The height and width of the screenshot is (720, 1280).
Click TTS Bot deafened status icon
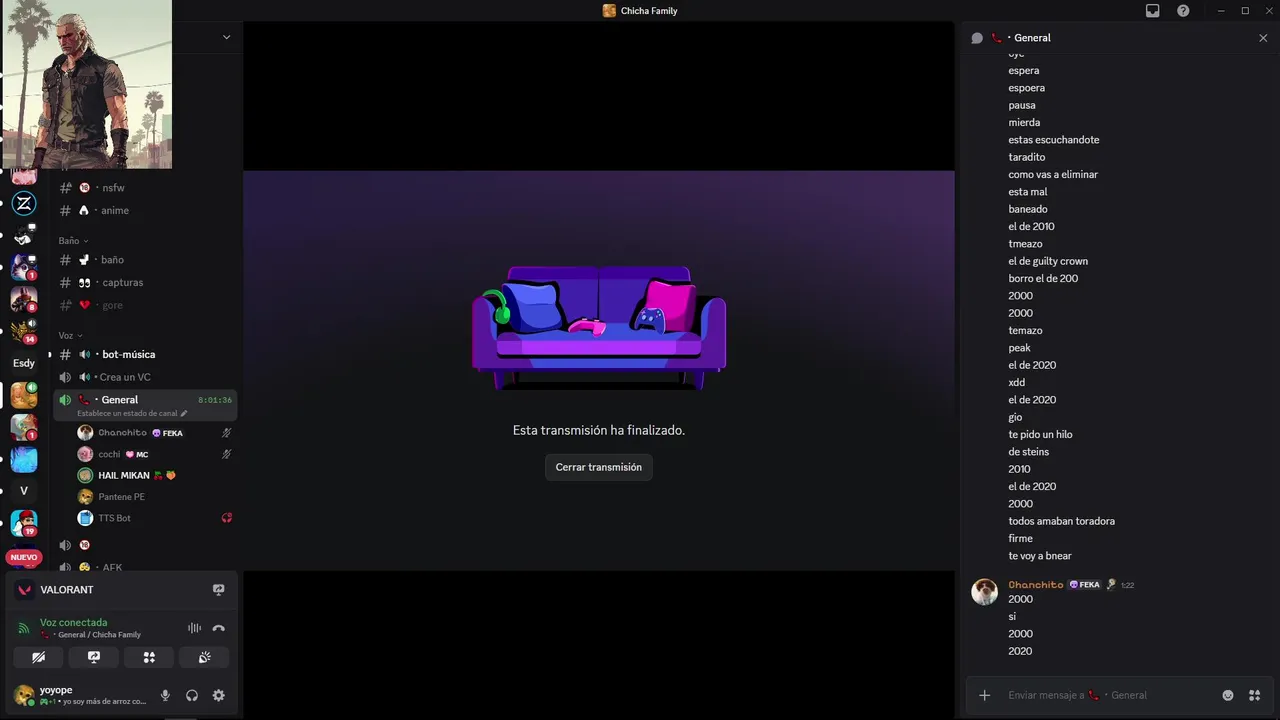226,518
